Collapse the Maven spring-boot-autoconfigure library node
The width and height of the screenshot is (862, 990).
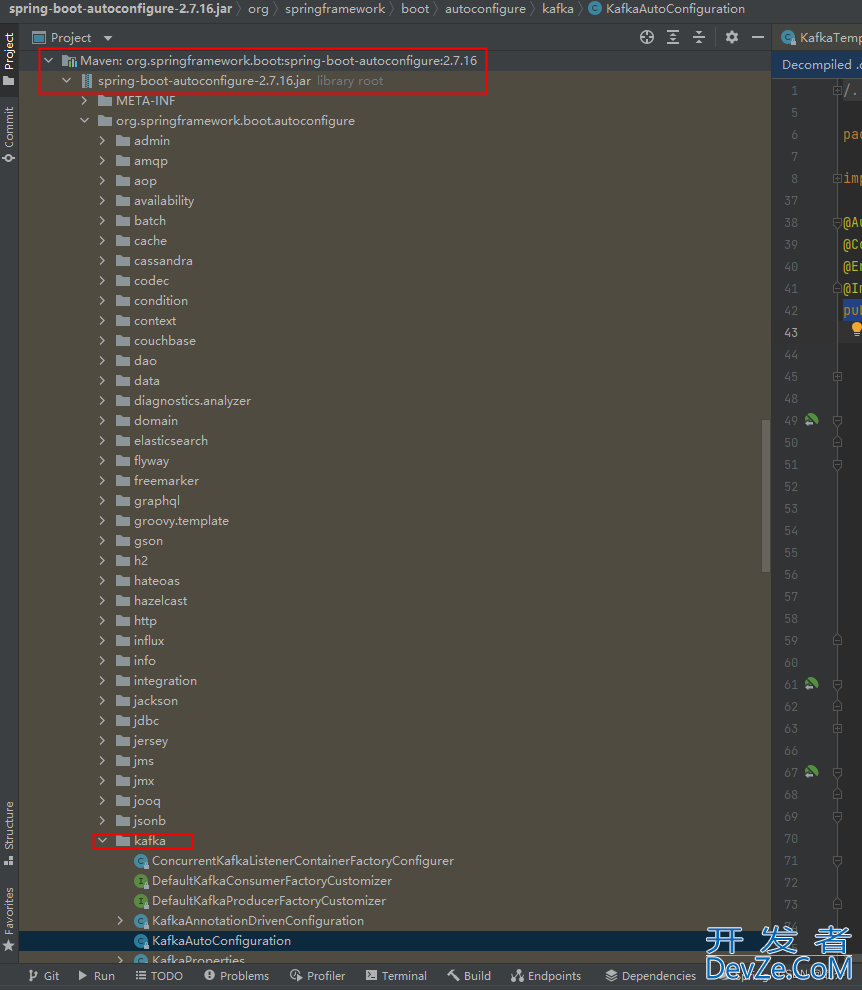coord(49,61)
